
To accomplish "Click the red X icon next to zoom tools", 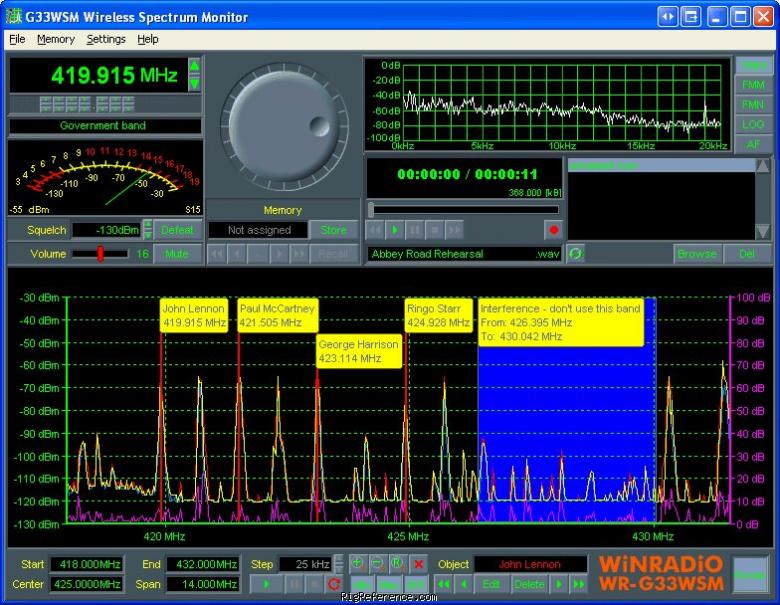I will pyautogui.click(x=418, y=564).
